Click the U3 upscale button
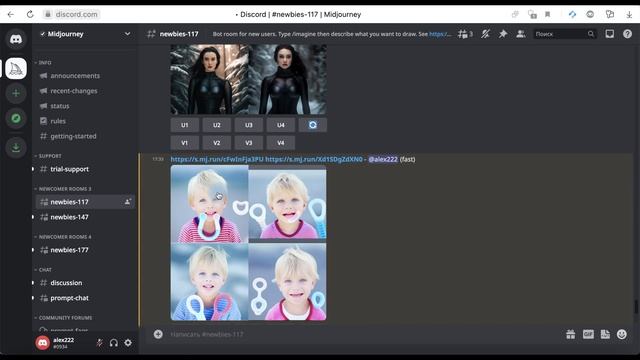This screenshot has width=640, height=360. [x=249, y=125]
